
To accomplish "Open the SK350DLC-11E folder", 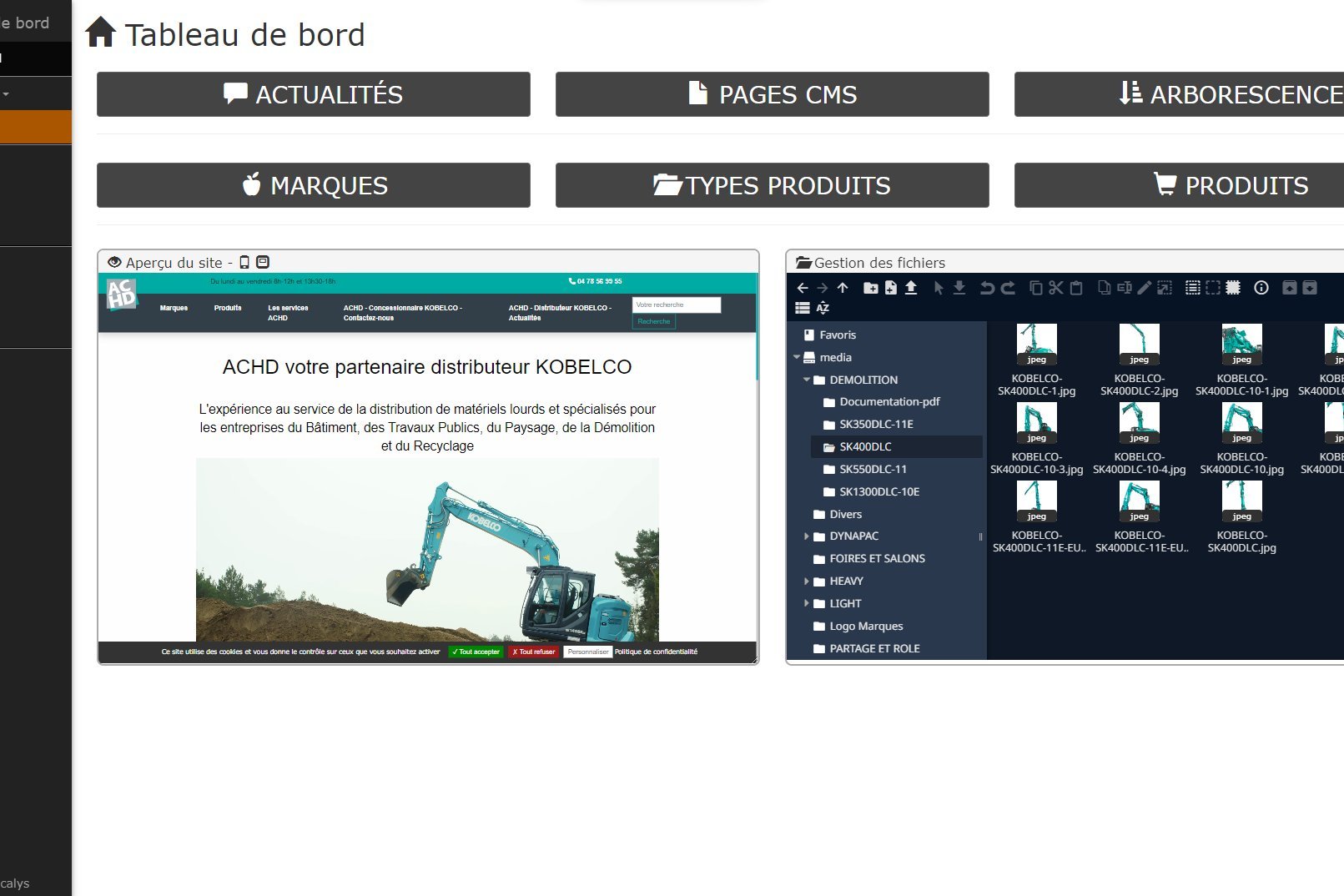I will (876, 424).
